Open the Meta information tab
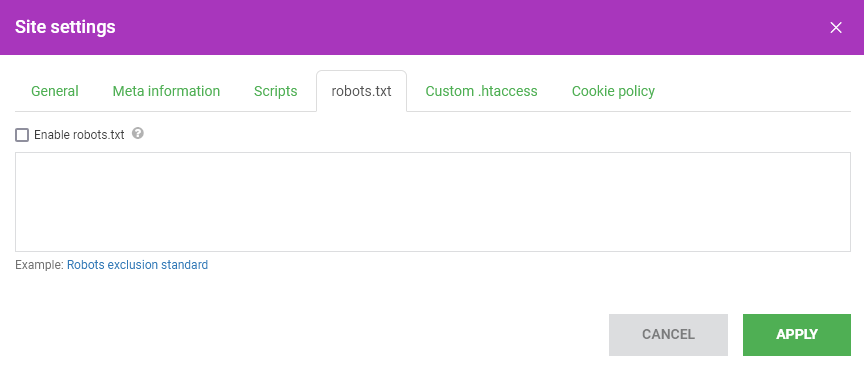Screen dimensions: 864x368 [x=166, y=91]
